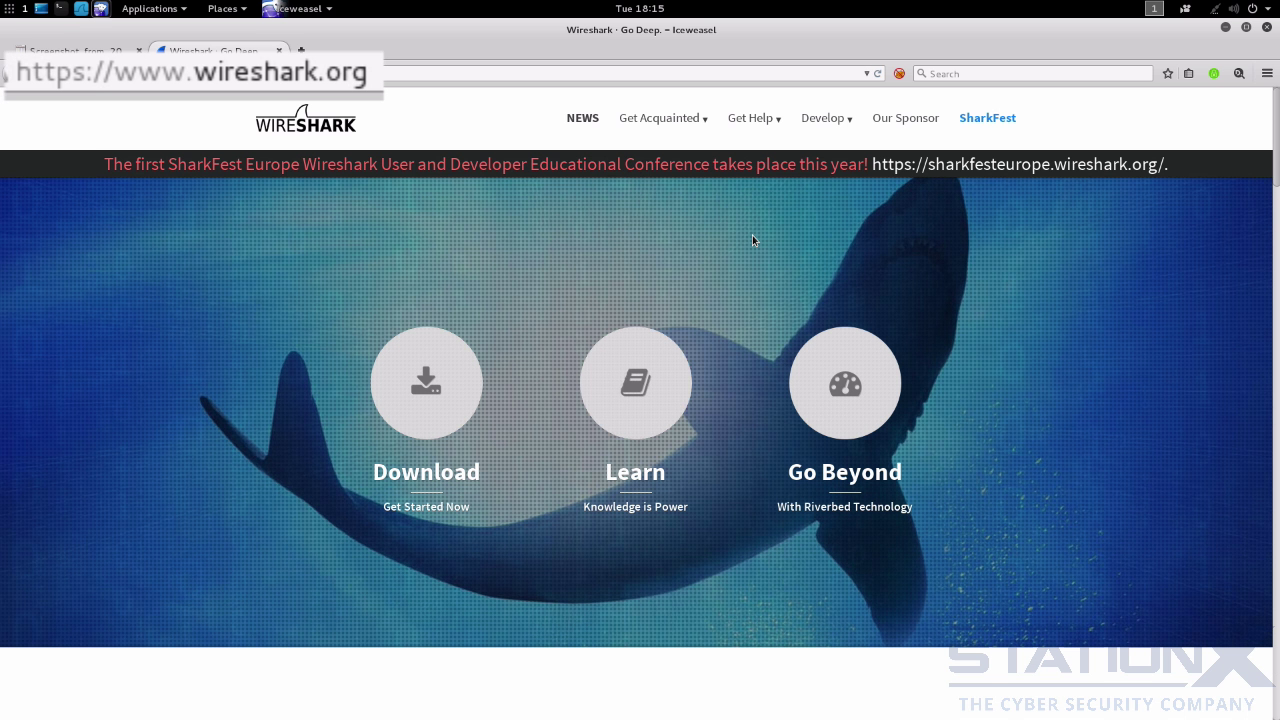
Task: Open the URL history dropdown arrow
Action: [x=867, y=73]
